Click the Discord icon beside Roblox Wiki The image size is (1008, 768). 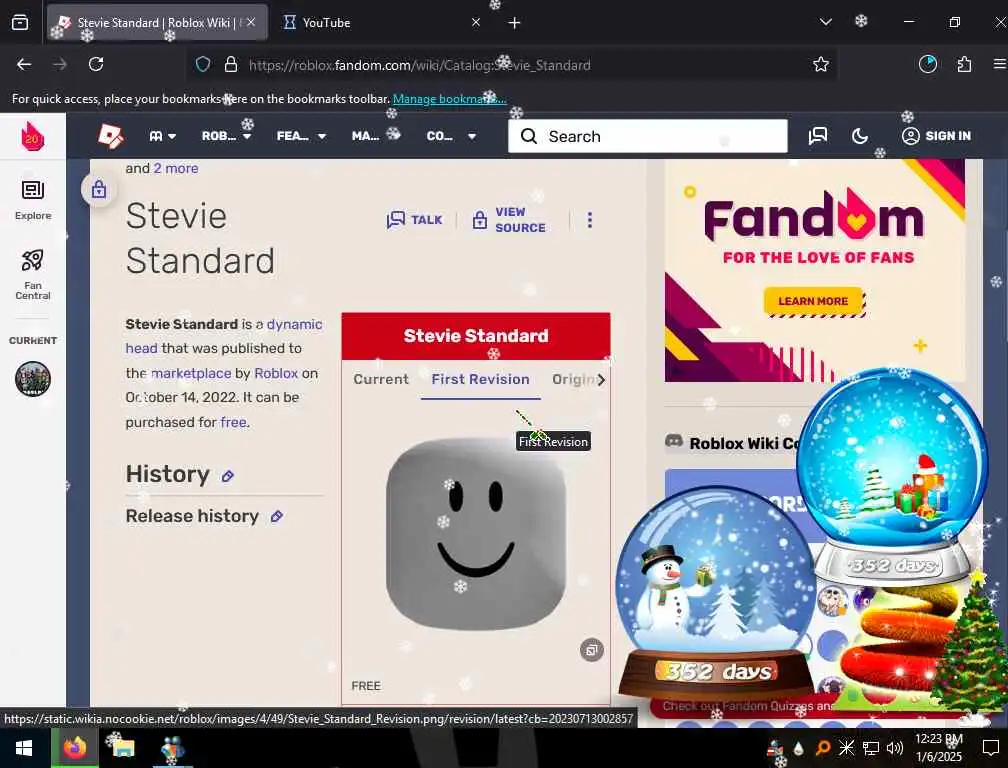point(673,441)
